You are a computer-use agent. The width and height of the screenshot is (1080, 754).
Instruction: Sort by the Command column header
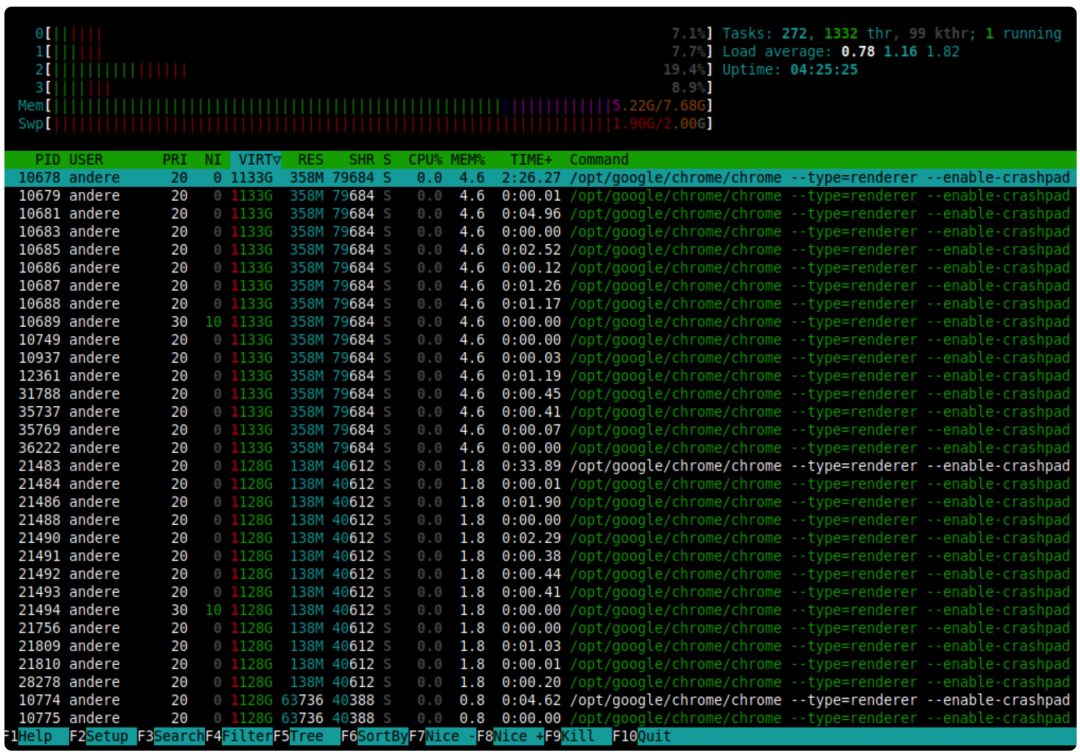[x=599, y=160]
